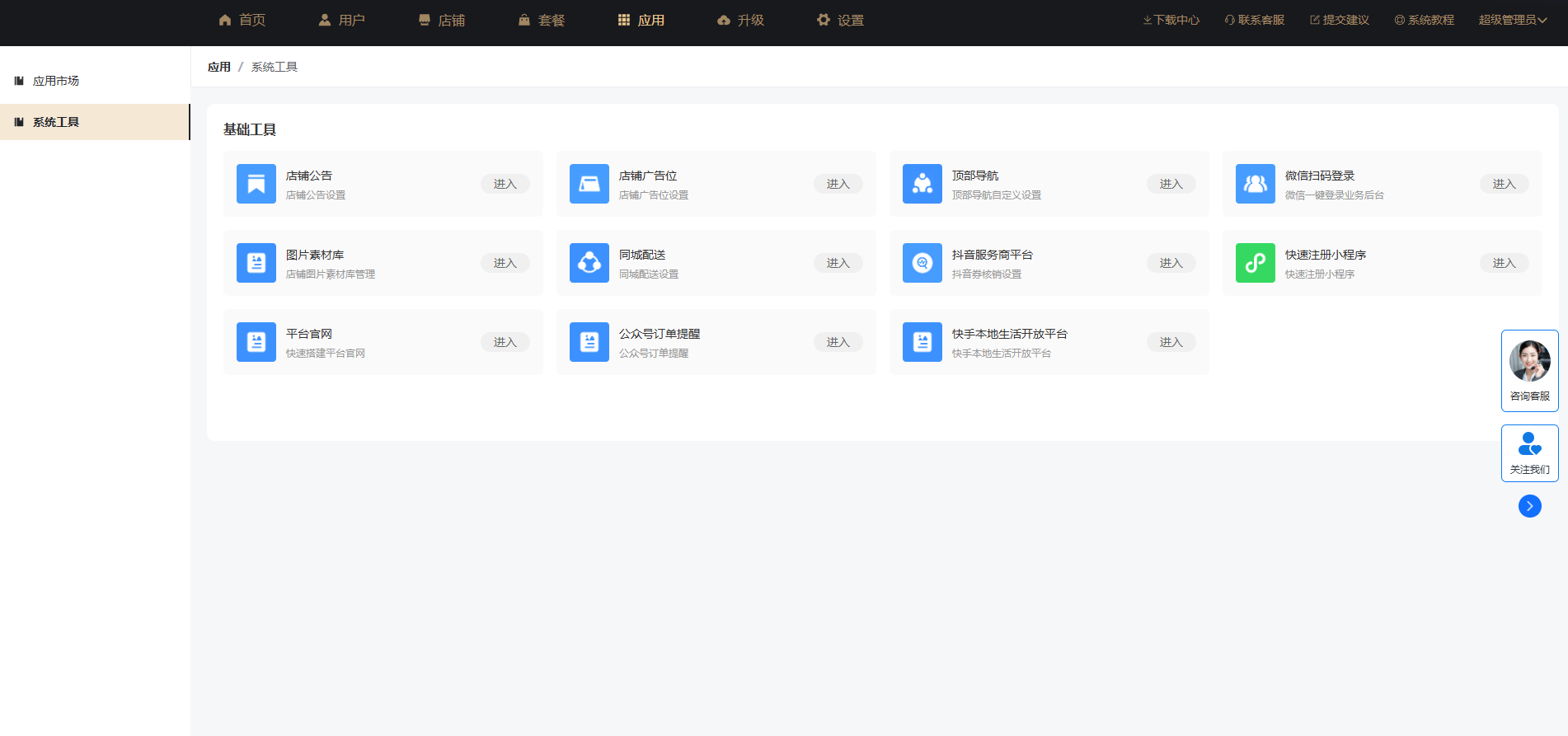
Task: Click the 应用 breadcrumb link
Action: point(219,67)
